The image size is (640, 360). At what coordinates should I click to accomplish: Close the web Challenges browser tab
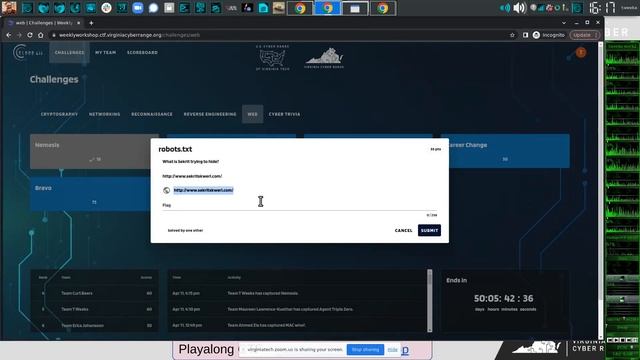(78, 23)
